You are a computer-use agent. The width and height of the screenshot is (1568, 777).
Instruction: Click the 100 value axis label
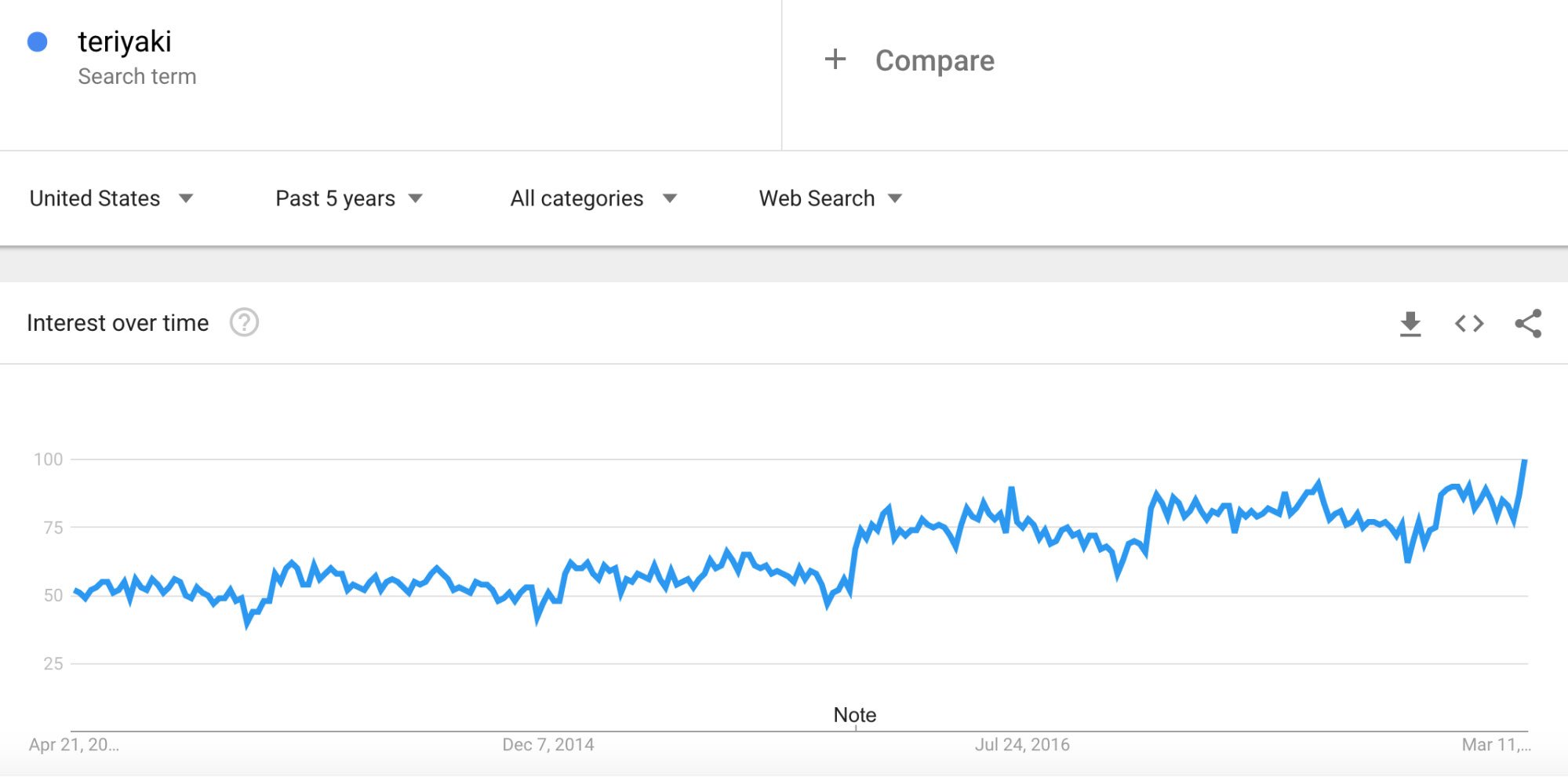[48, 459]
